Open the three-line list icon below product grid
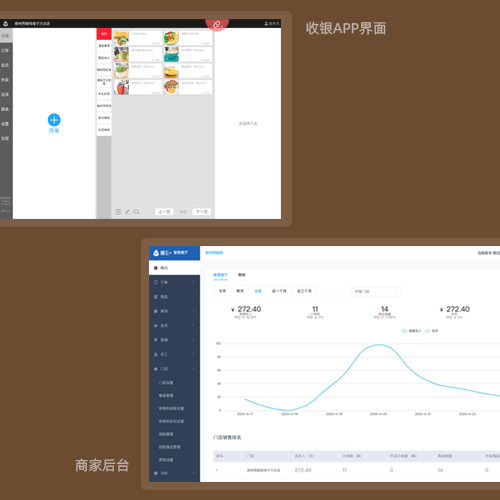 coord(118,212)
